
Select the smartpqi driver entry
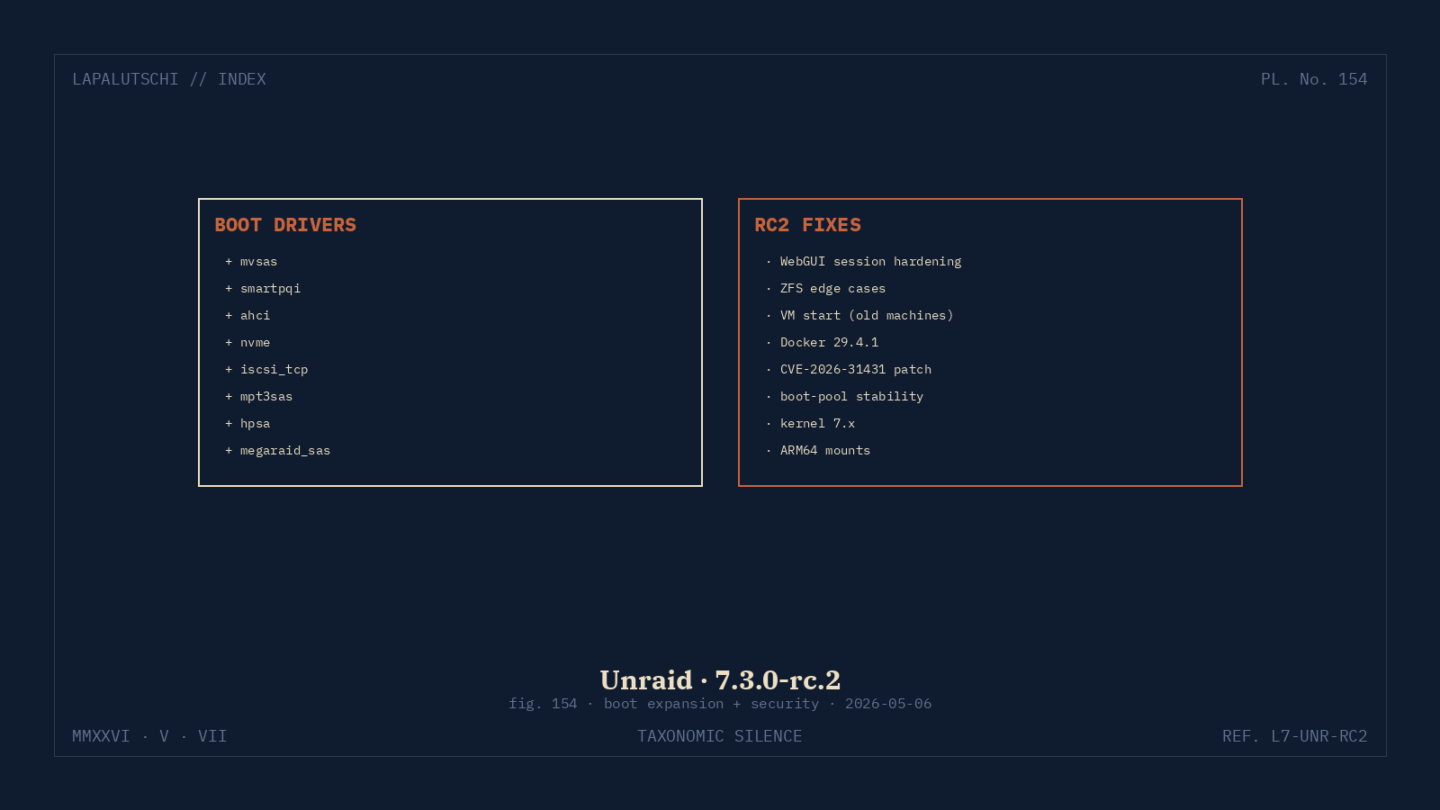click(x=262, y=288)
